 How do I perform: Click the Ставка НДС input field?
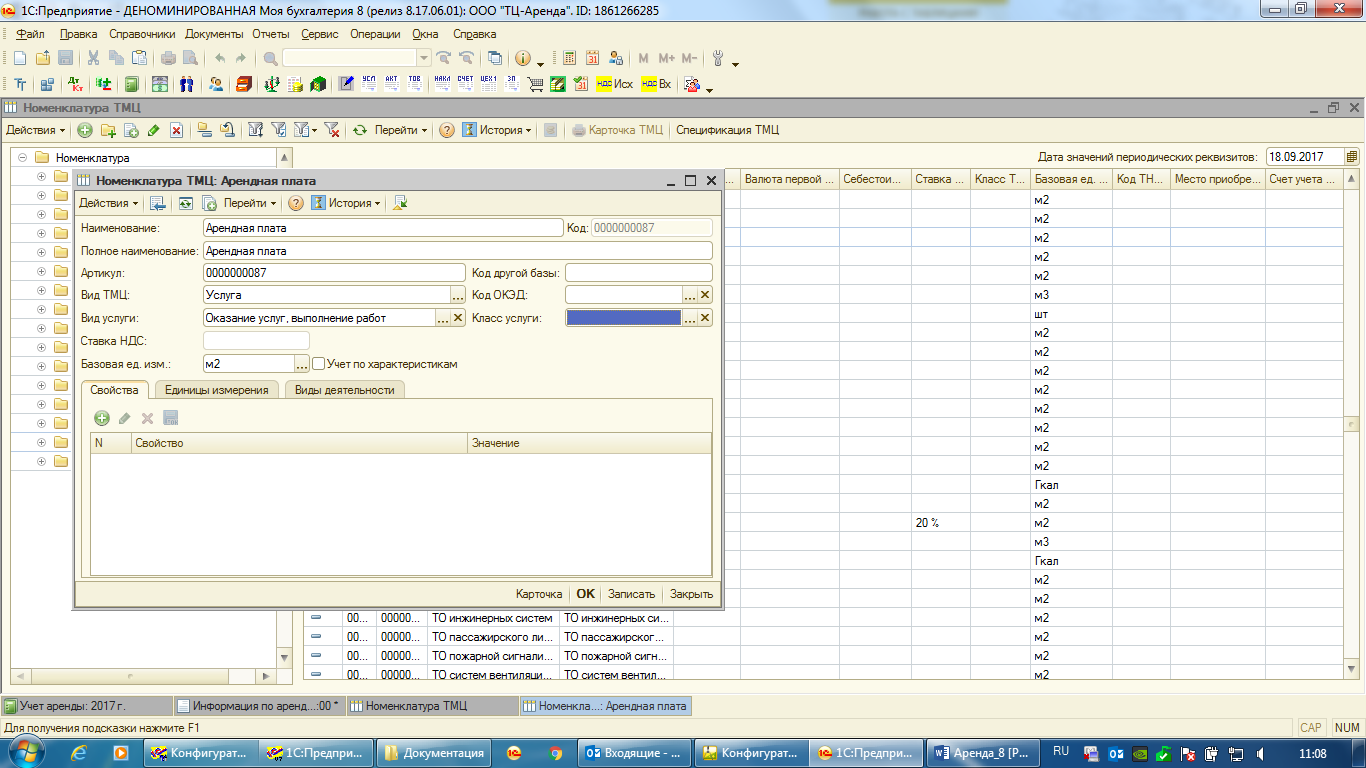[256, 341]
